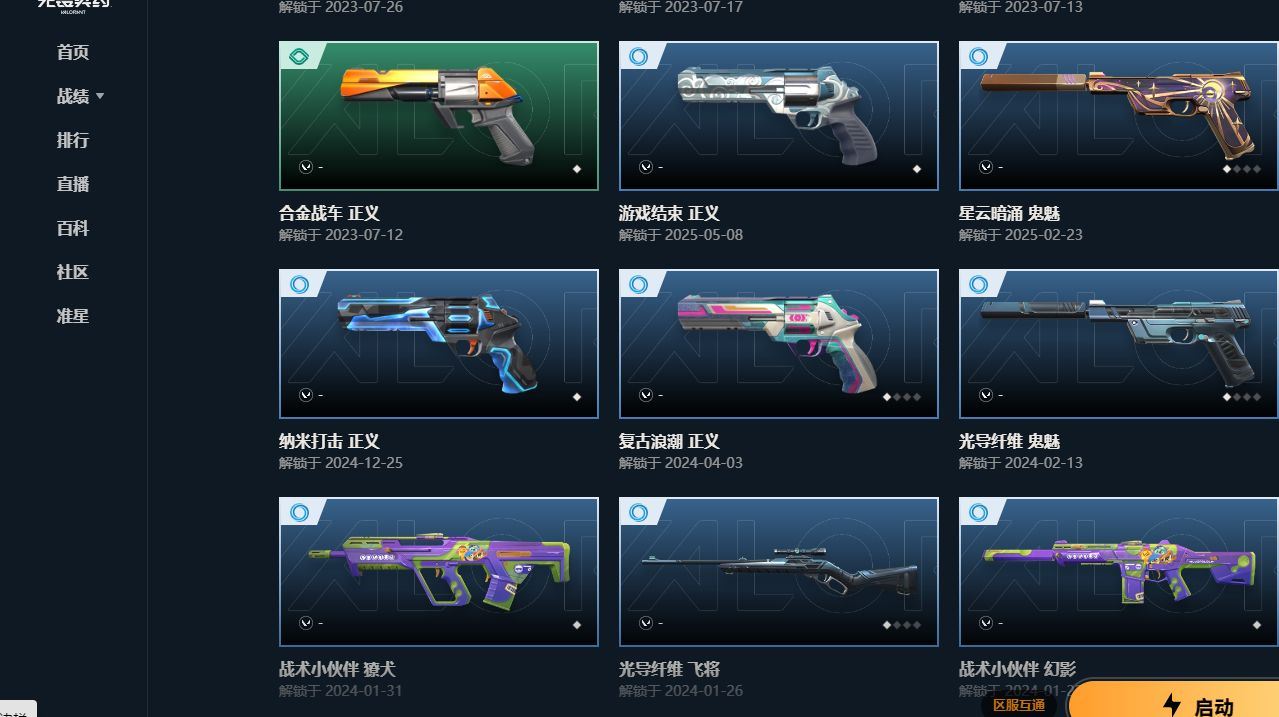The width and height of the screenshot is (1279, 717).
Task: Click the tier badge icon on 复古浪潮 正义 card
Action: 638,285
